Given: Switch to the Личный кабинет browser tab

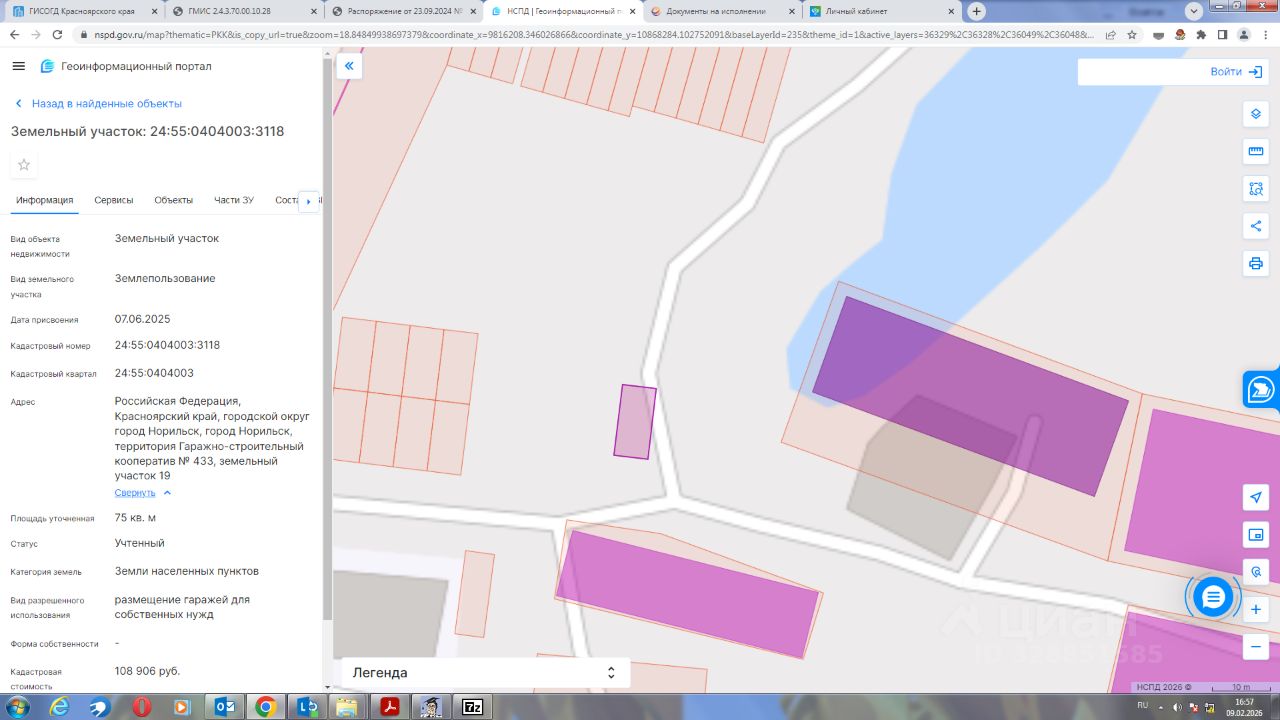Looking at the screenshot, I should click(x=881, y=11).
